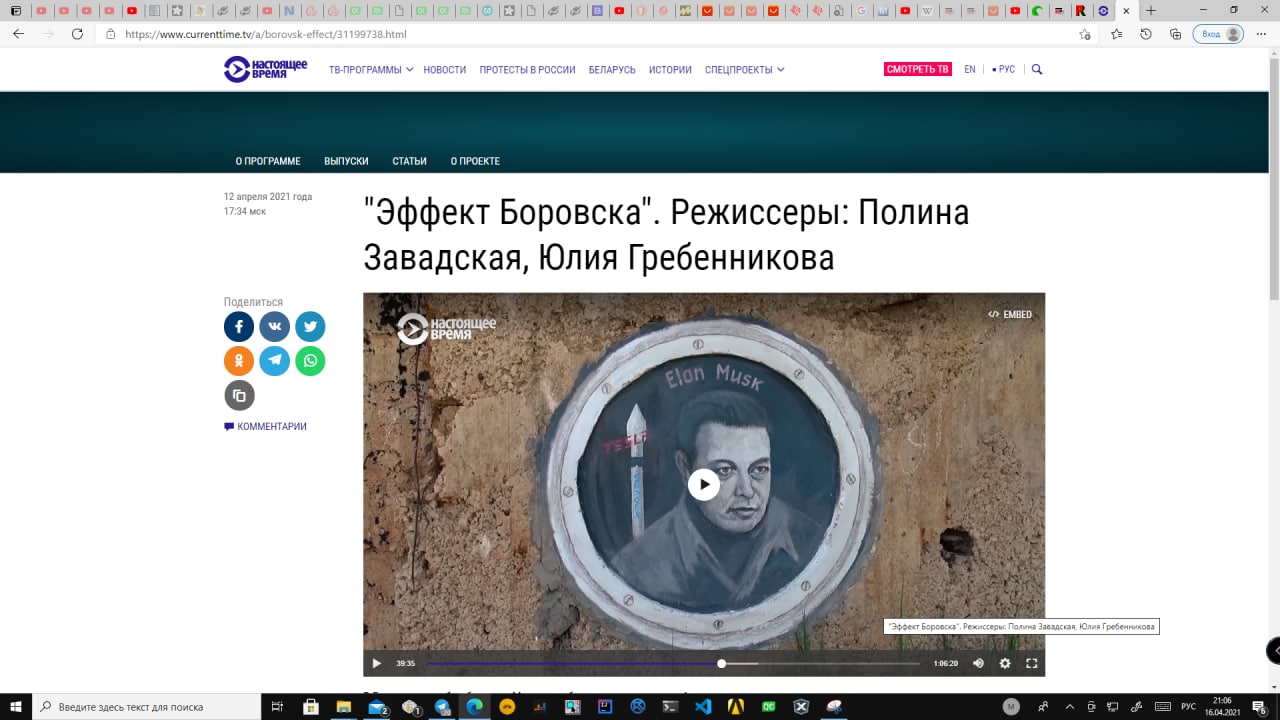The height and width of the screenshot is (720, 1280).
Task: Open Task View on taskbar
Action: click(278, 706)
